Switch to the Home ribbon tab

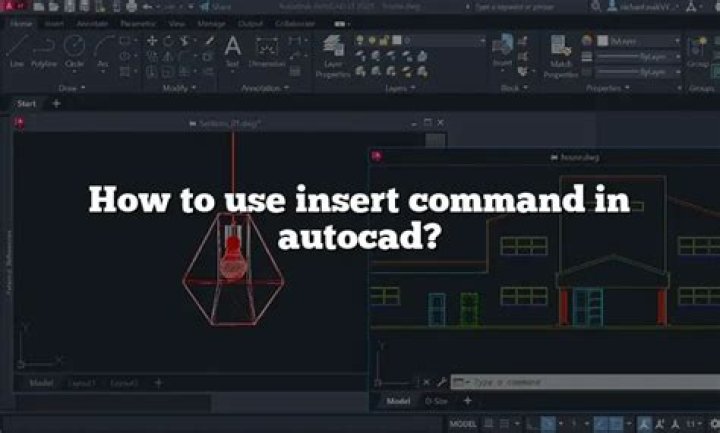click(x=21, y=23)
